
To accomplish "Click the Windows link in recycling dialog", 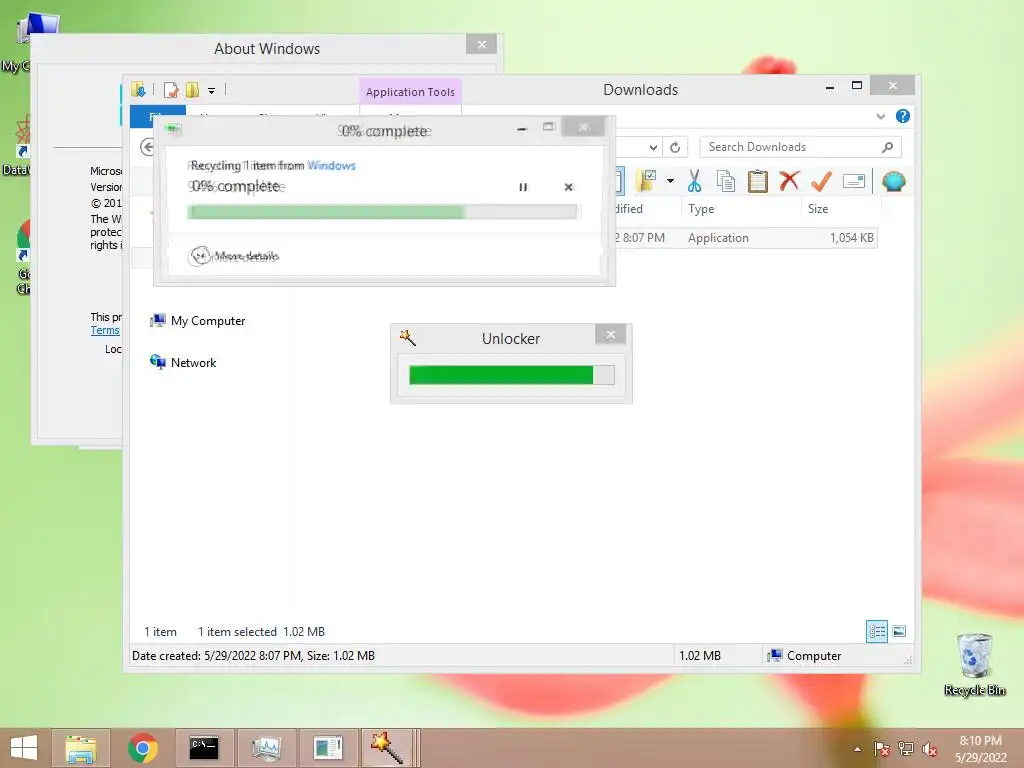I will pos(331,166).
